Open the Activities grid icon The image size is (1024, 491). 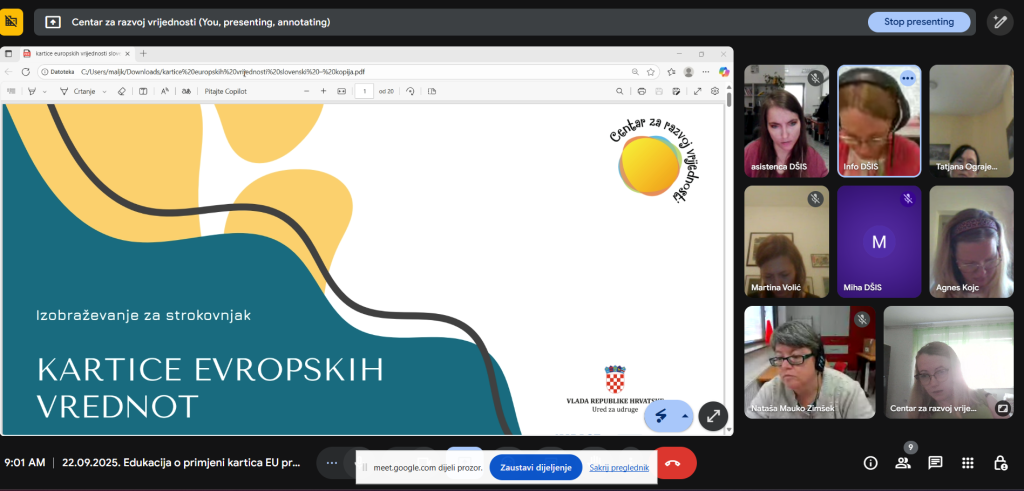pyautogui.click(x=968, y=463)
